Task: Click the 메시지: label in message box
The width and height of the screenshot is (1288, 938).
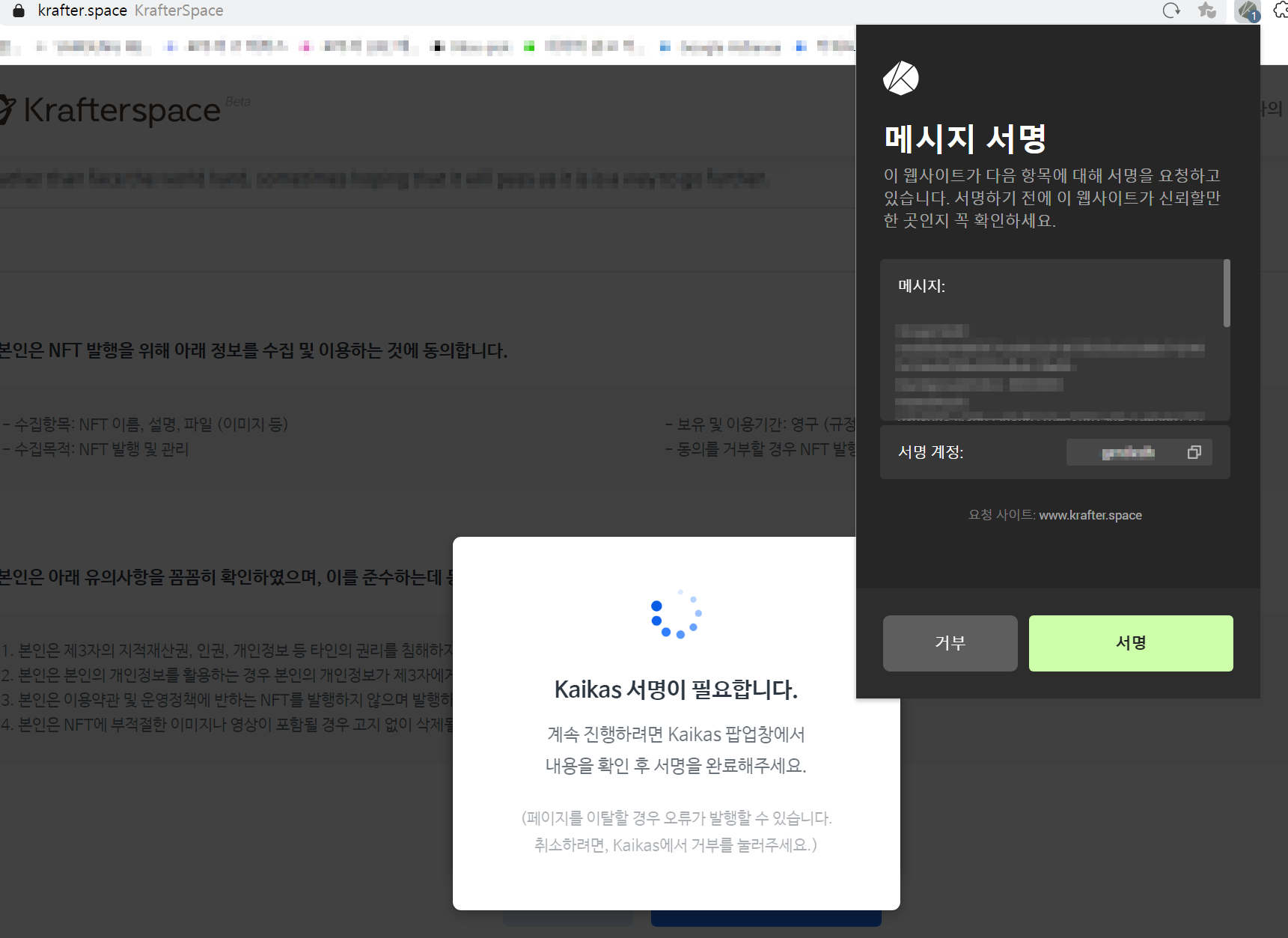Action: (921, 286)
